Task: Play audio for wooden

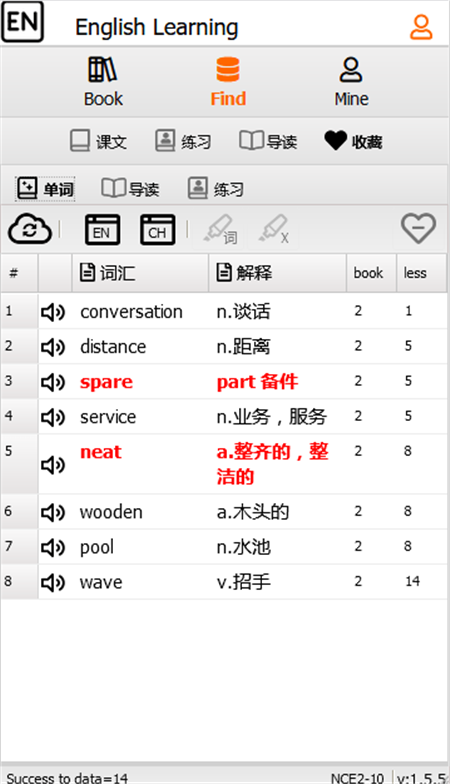Action: coord(53,512)
